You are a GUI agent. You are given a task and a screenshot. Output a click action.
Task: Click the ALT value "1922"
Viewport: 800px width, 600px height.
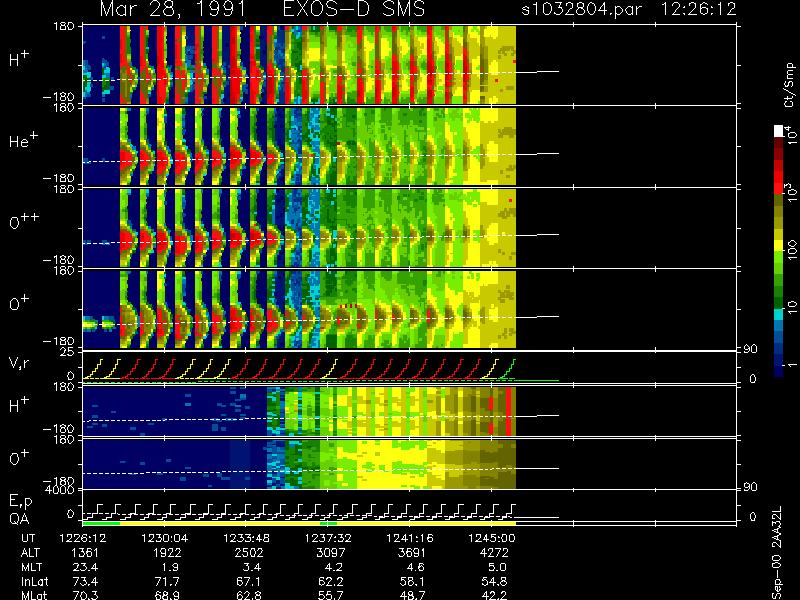click(x=167, y=553)
